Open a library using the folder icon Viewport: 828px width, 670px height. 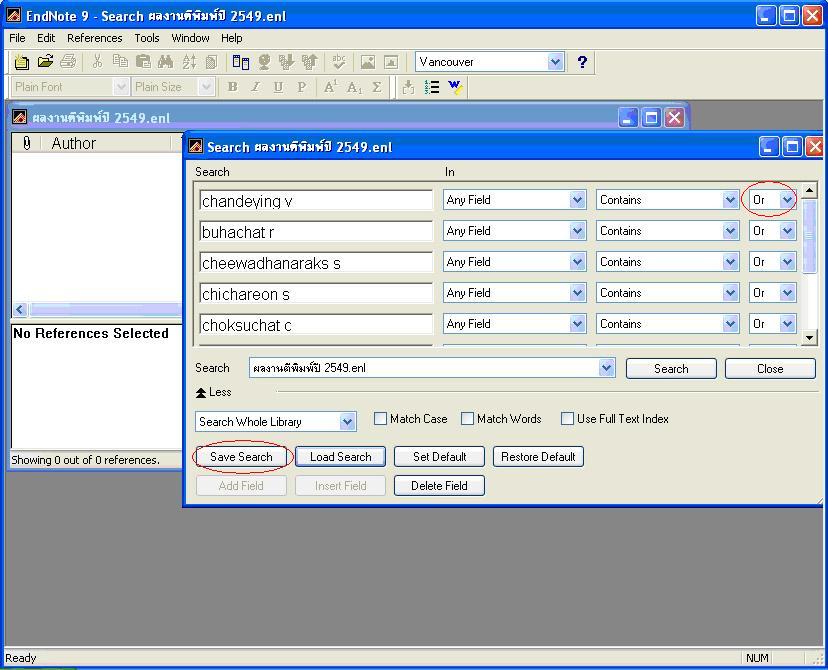[45, 62]
